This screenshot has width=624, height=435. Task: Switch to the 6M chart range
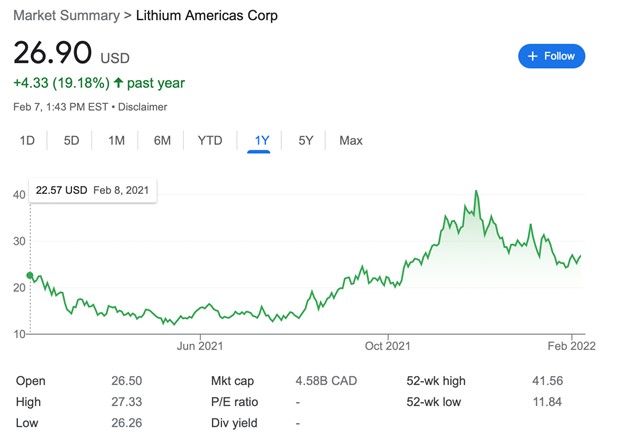(162, 140)
